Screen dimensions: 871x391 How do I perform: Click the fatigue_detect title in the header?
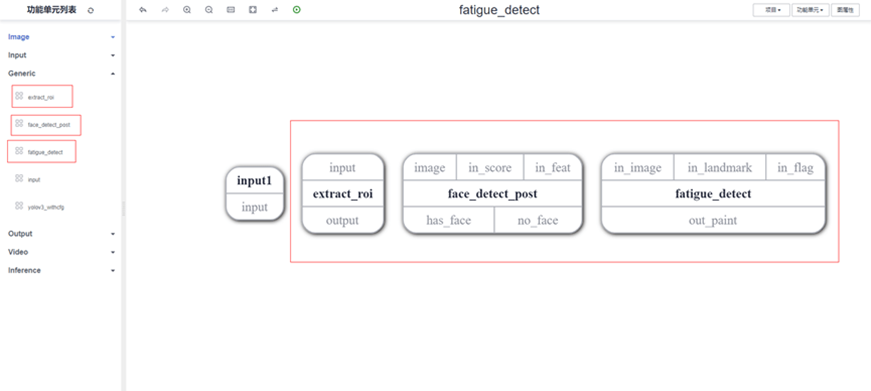[x=499, y=10]
